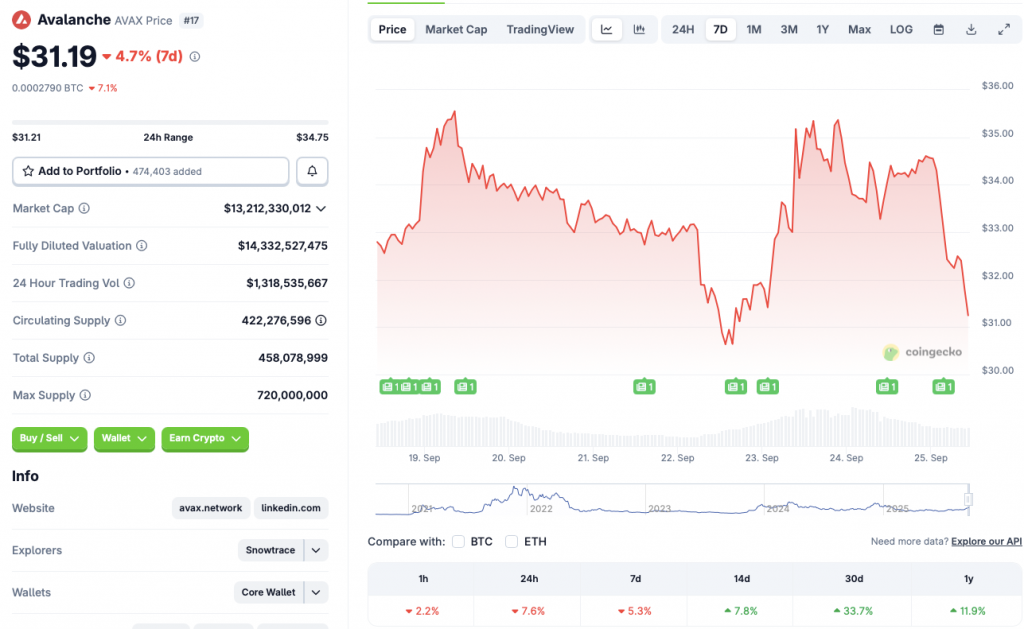Toggle ETH comparison checkbox
Viewport: 1024px width, 629px height.
(511, 541)
